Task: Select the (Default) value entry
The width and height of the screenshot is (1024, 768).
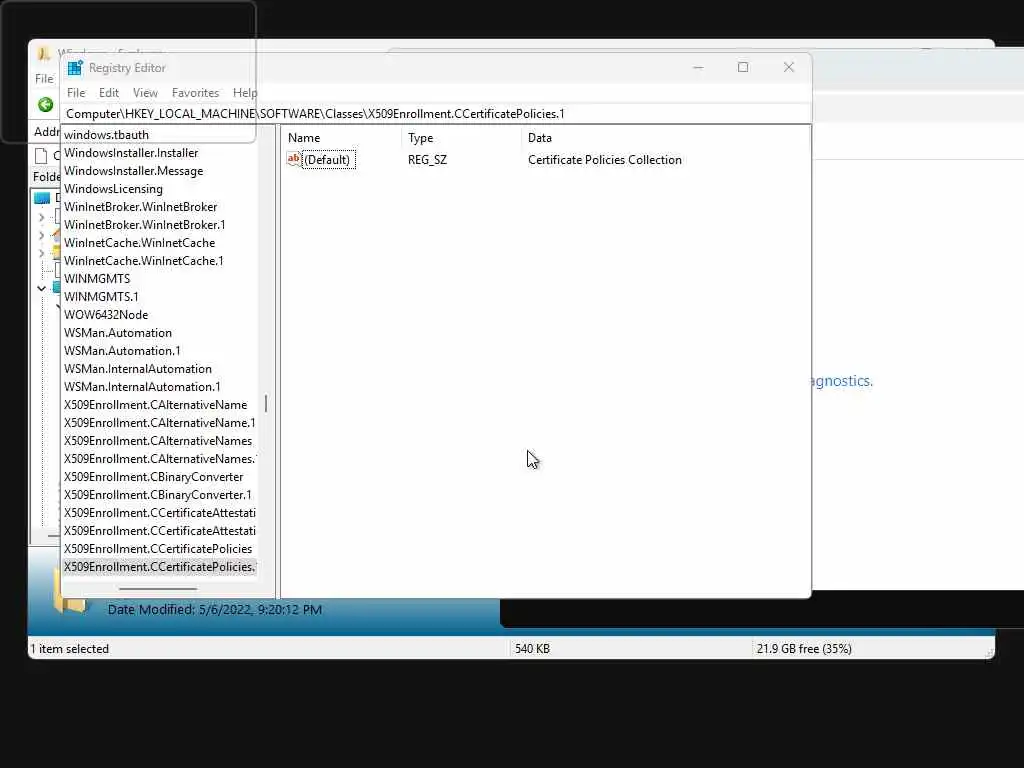Action: (329, 160)
